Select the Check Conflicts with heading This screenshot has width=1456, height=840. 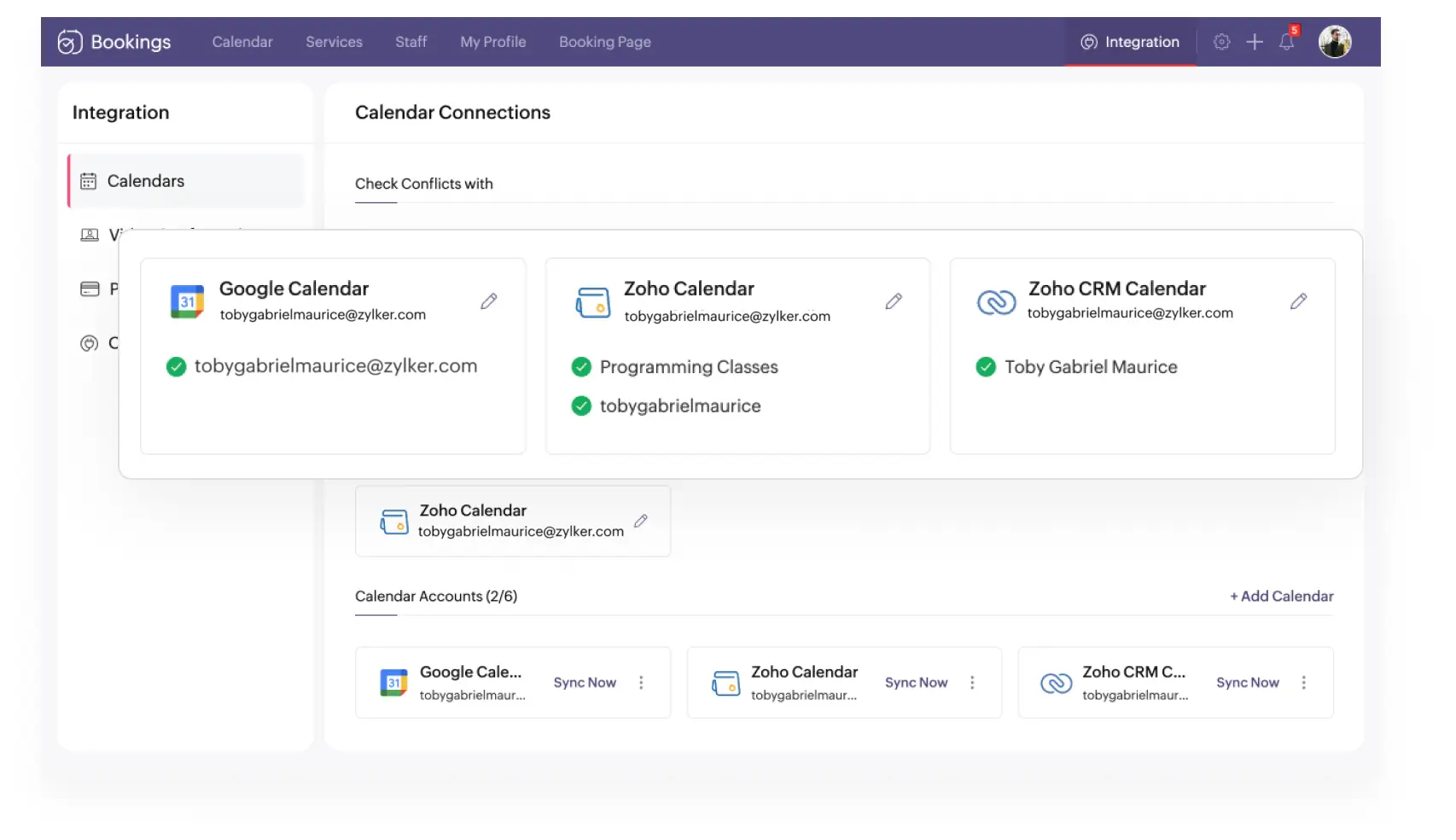coord(424,184)
